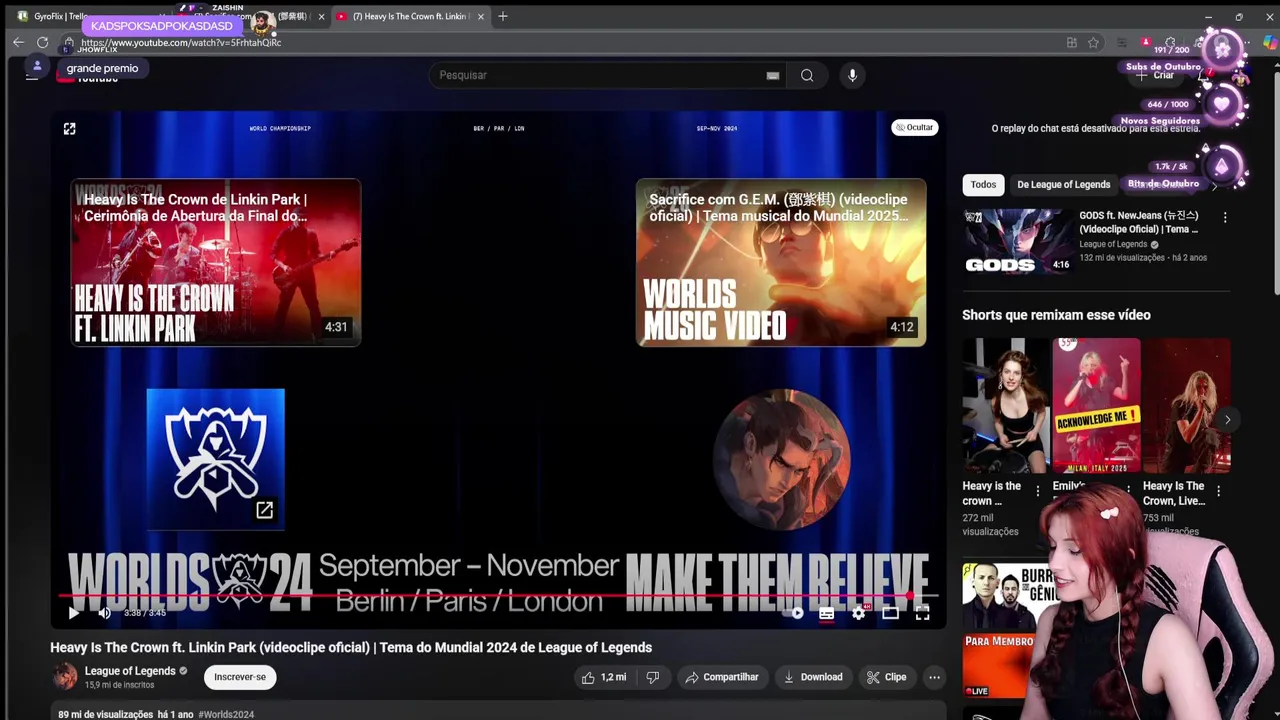
Task: Select the Todos filter chip
Action: 983,184
